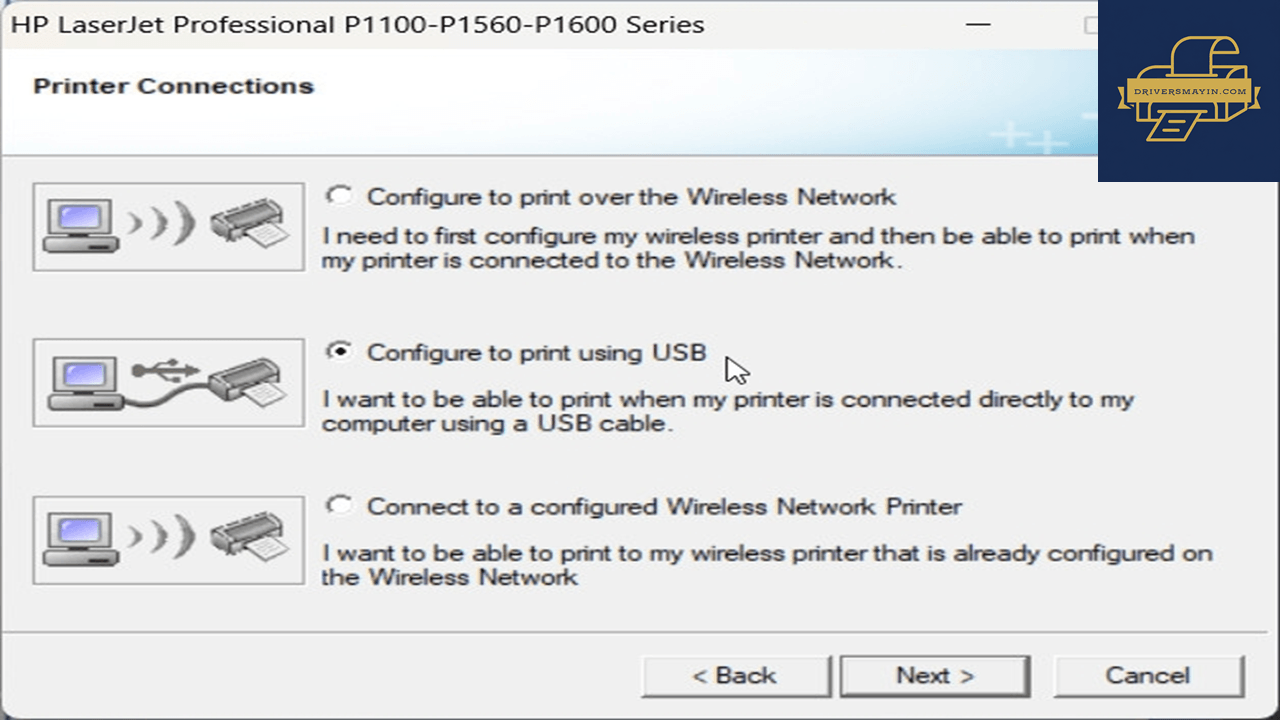Select the Connect to configured Wireless Printer radio button
The width and height of the screenshot is (1280, 720).
pyautogui.click(x=340, y=506)
